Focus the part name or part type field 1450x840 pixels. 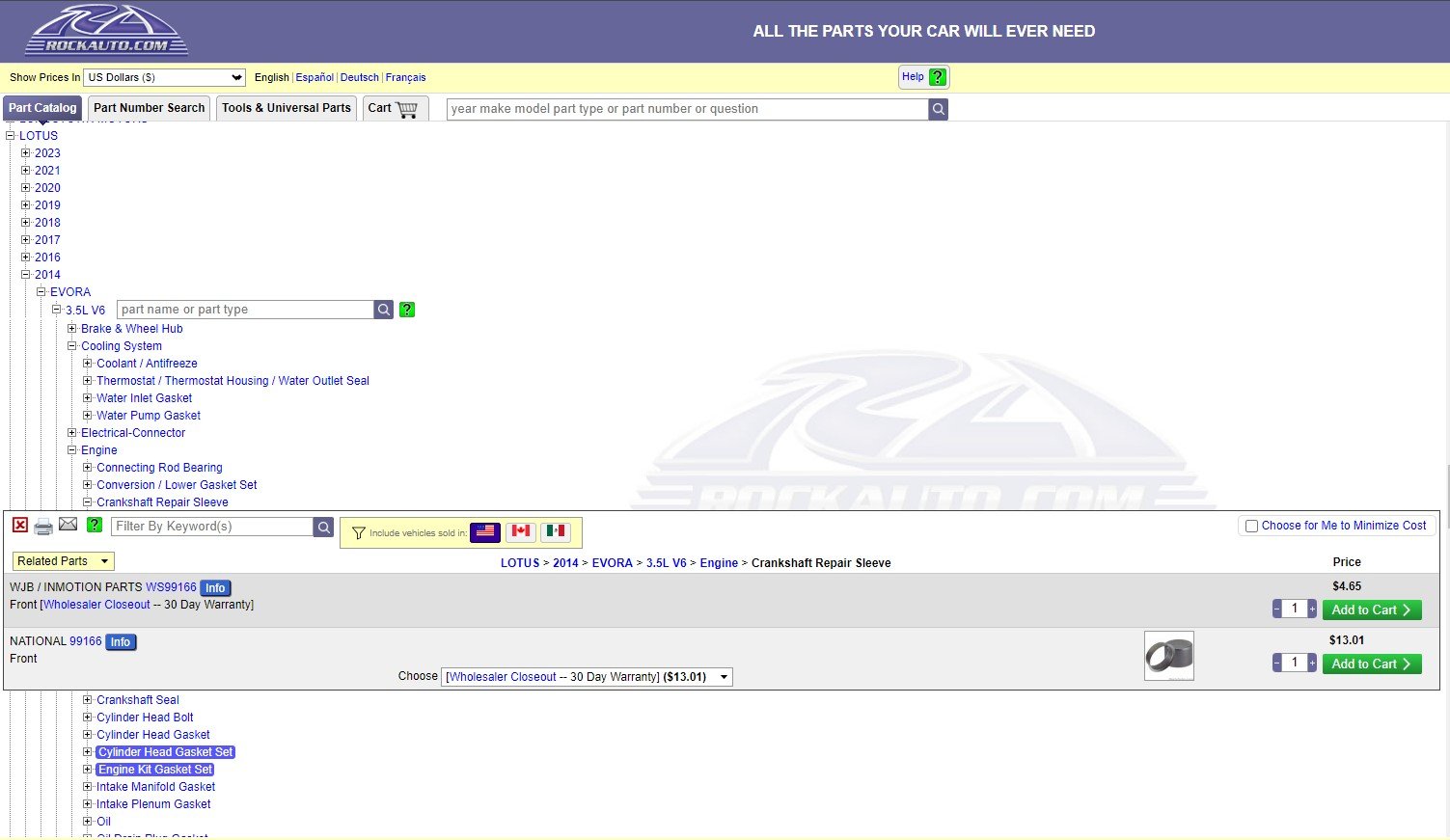tap(245, 310)
